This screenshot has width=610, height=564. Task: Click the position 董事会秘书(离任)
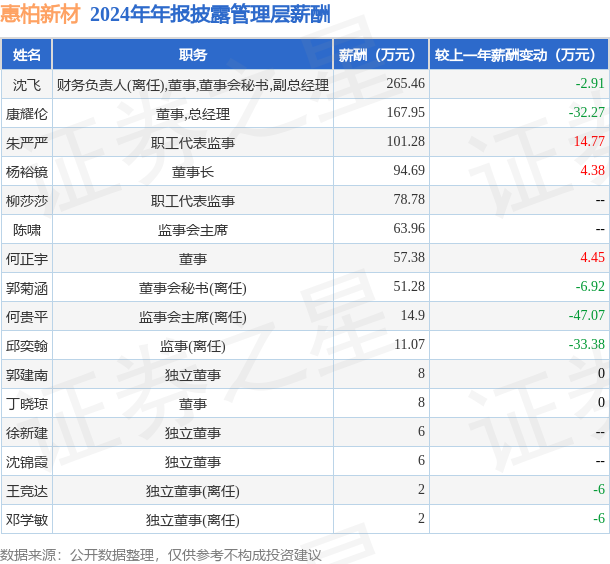click(193, 288)
